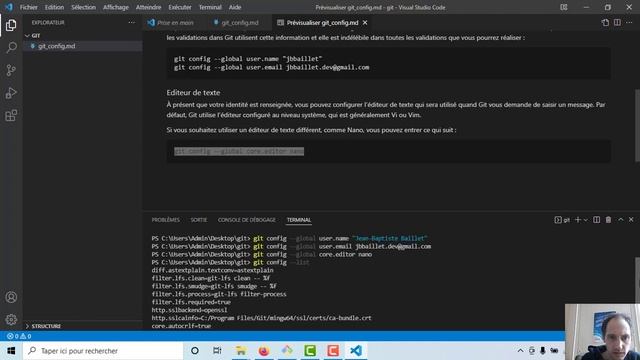Open the Terminal menu
The height and width of the screenshot is (360, 640).
coord(210,7)
